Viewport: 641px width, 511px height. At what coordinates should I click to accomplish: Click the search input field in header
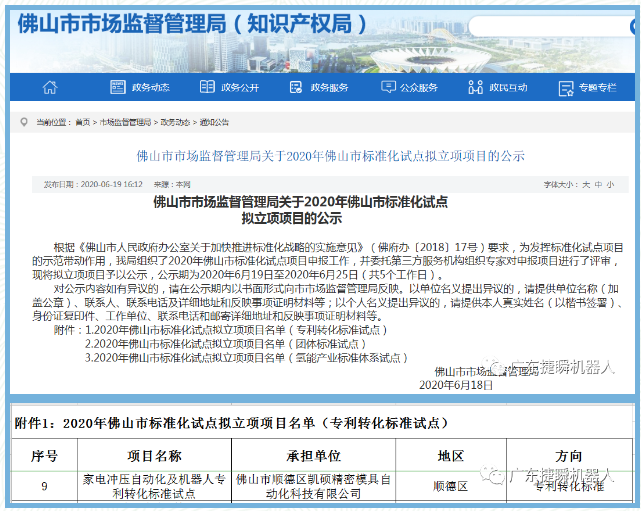550,27
